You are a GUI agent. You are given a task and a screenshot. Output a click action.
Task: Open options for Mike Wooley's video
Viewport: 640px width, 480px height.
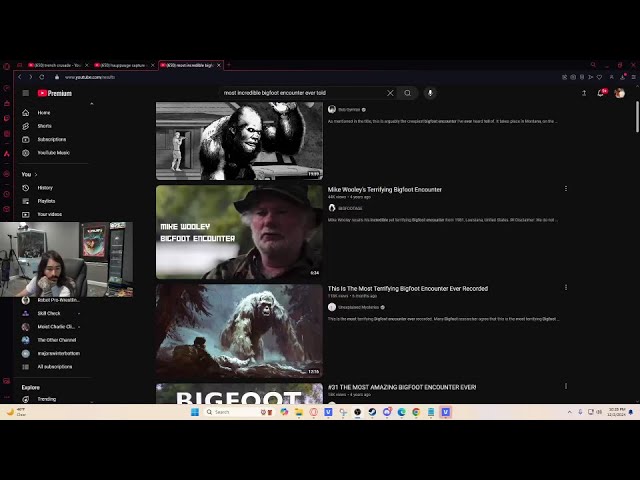coord(565,189)
